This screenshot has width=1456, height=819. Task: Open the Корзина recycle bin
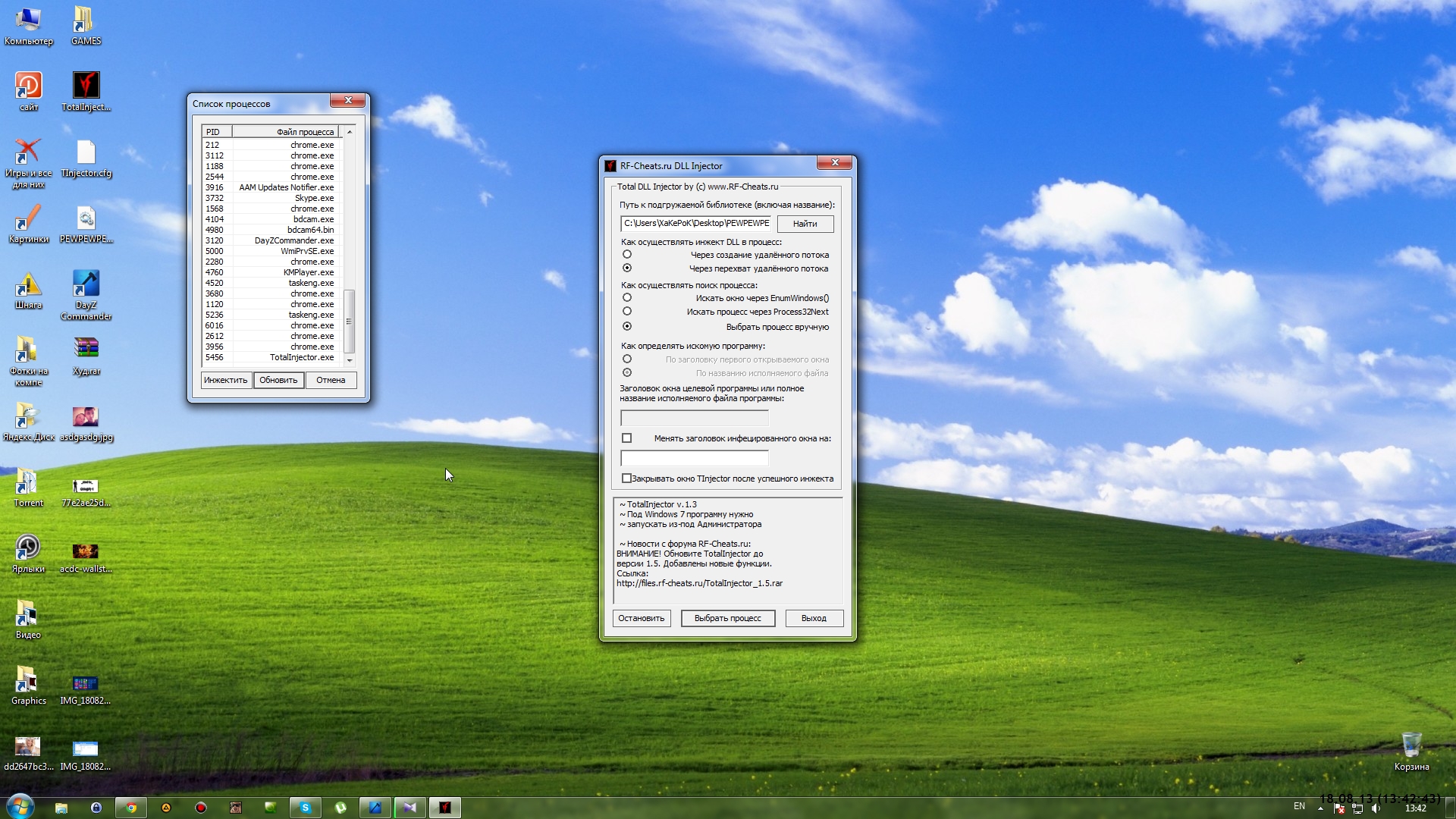tap(1411, 752)
